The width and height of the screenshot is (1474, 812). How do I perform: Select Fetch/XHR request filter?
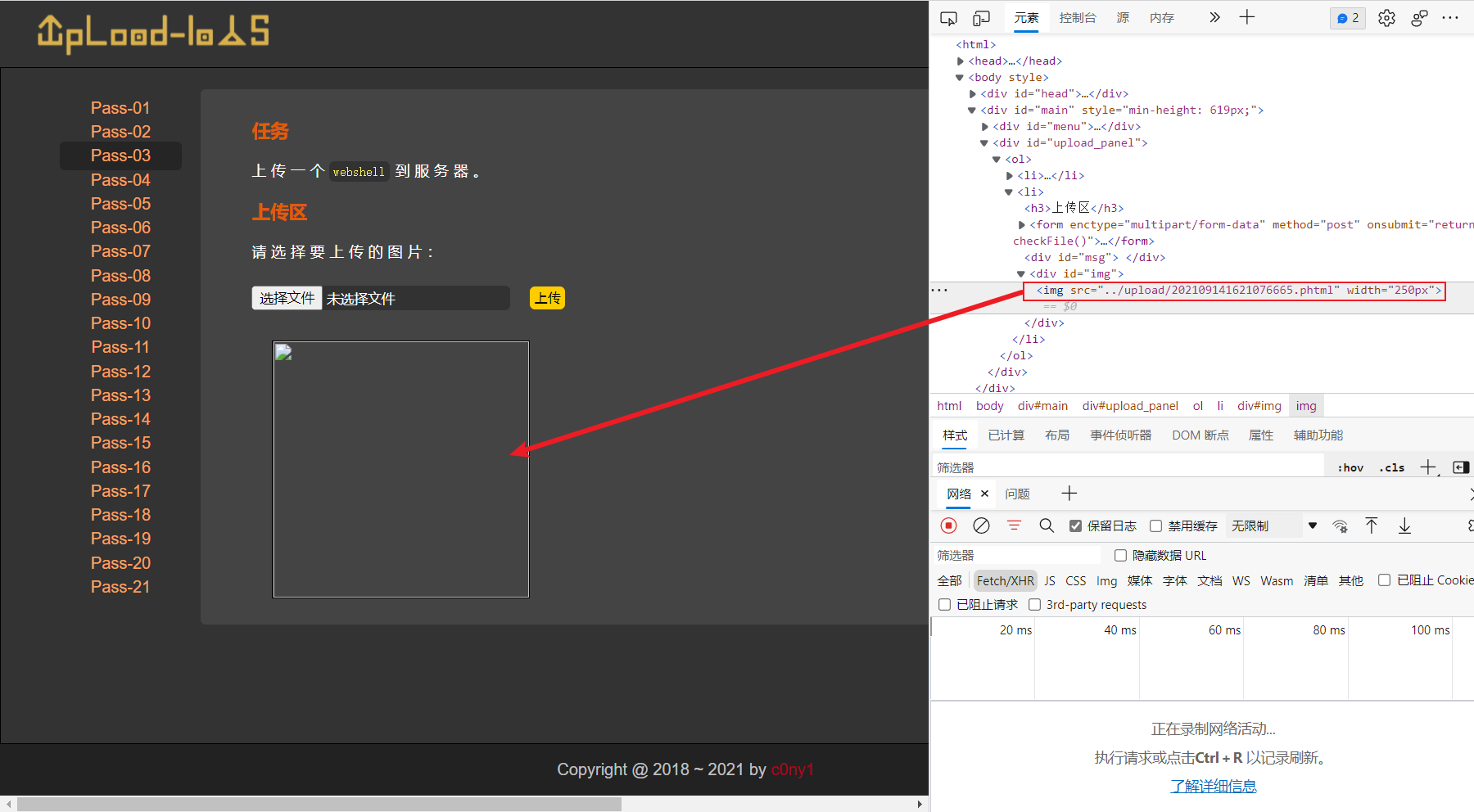[1005, 580]
